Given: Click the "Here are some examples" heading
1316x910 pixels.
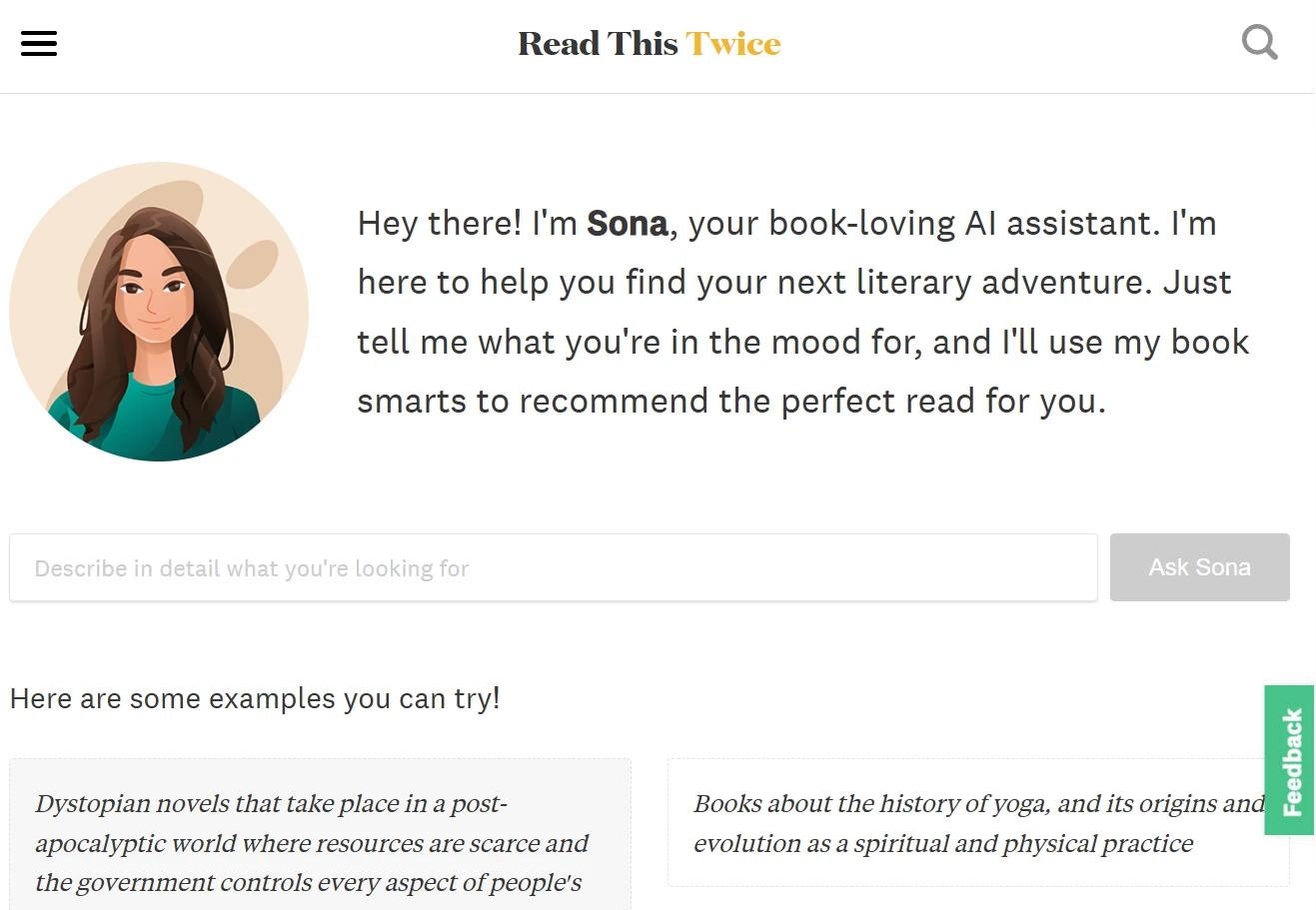Looking at the screenshot, I should pos(255,698).
